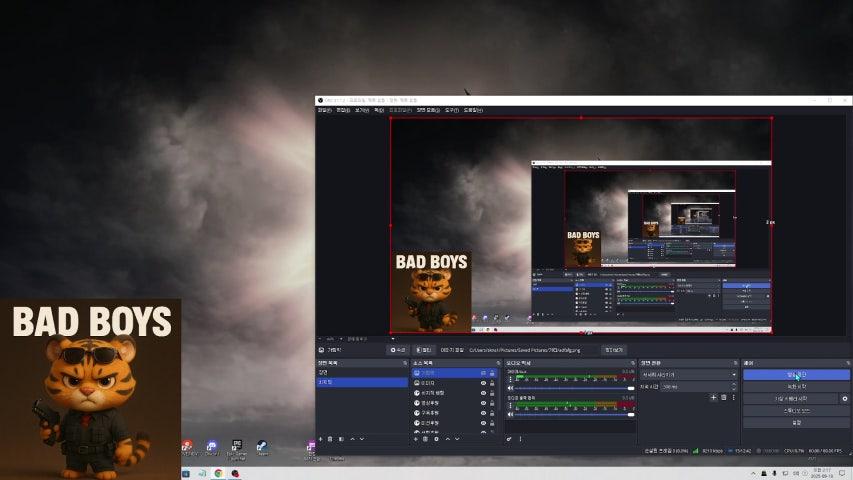Hide the 영상후원 source with eye icon

[x=483, y=403]
